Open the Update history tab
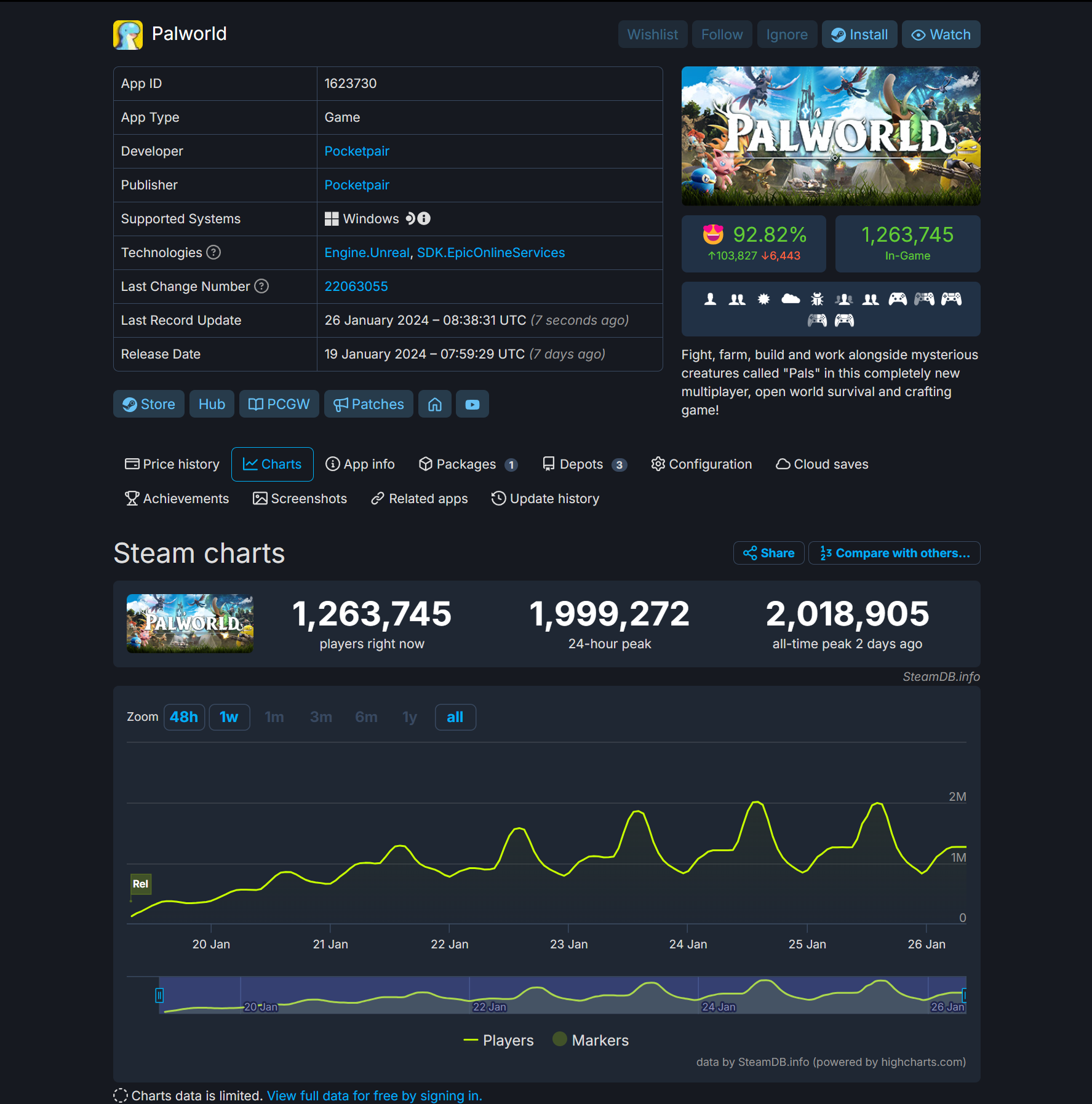1092x1104 pixels. (545, 499)
